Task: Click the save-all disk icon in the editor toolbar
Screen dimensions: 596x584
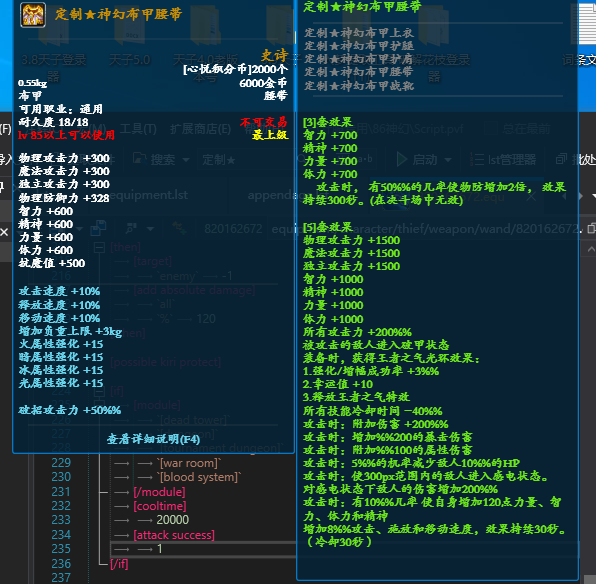Action: (98, 228)
